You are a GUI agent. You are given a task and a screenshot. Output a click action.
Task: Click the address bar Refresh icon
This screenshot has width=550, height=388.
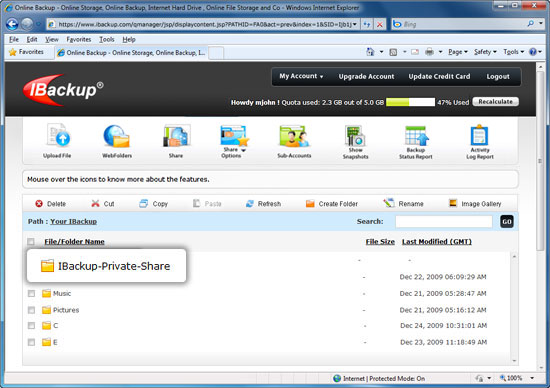367,24
